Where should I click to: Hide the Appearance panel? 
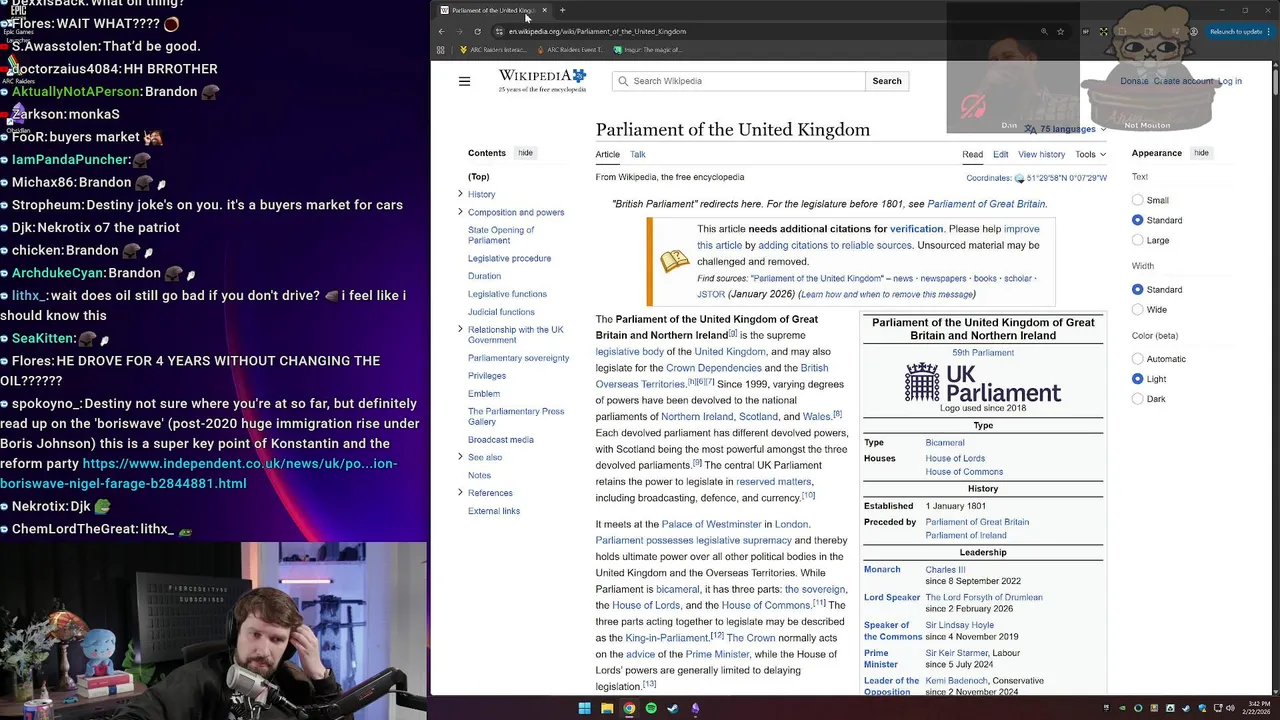tap(1201, 153)
